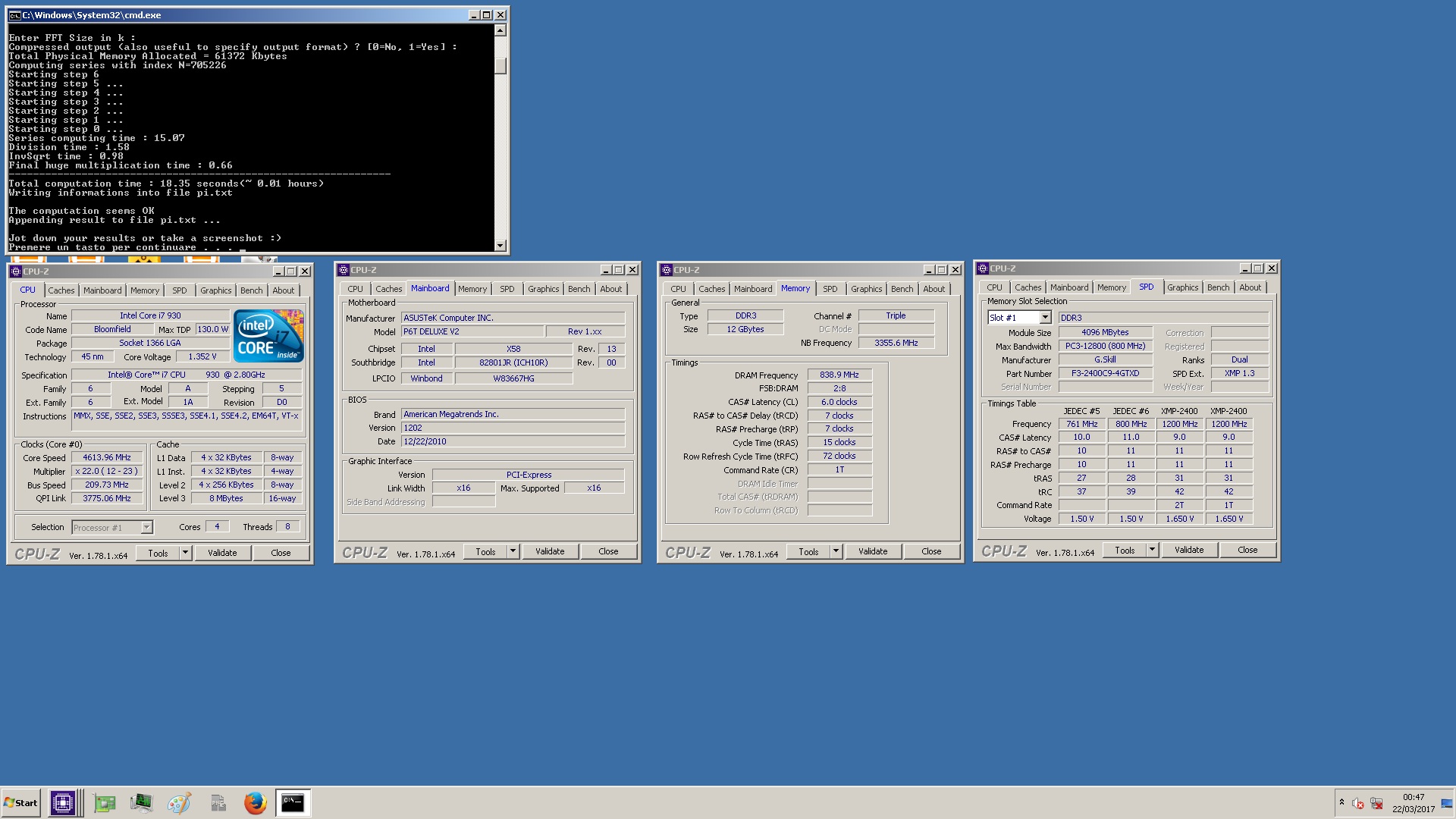
Task: Open the green circuit board taskbar icon
Action: click(105, 803)
